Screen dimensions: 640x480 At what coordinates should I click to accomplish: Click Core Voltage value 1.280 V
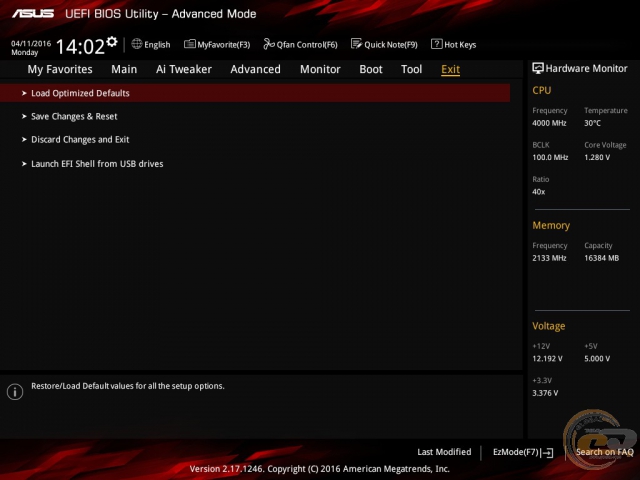click(597, 158)
